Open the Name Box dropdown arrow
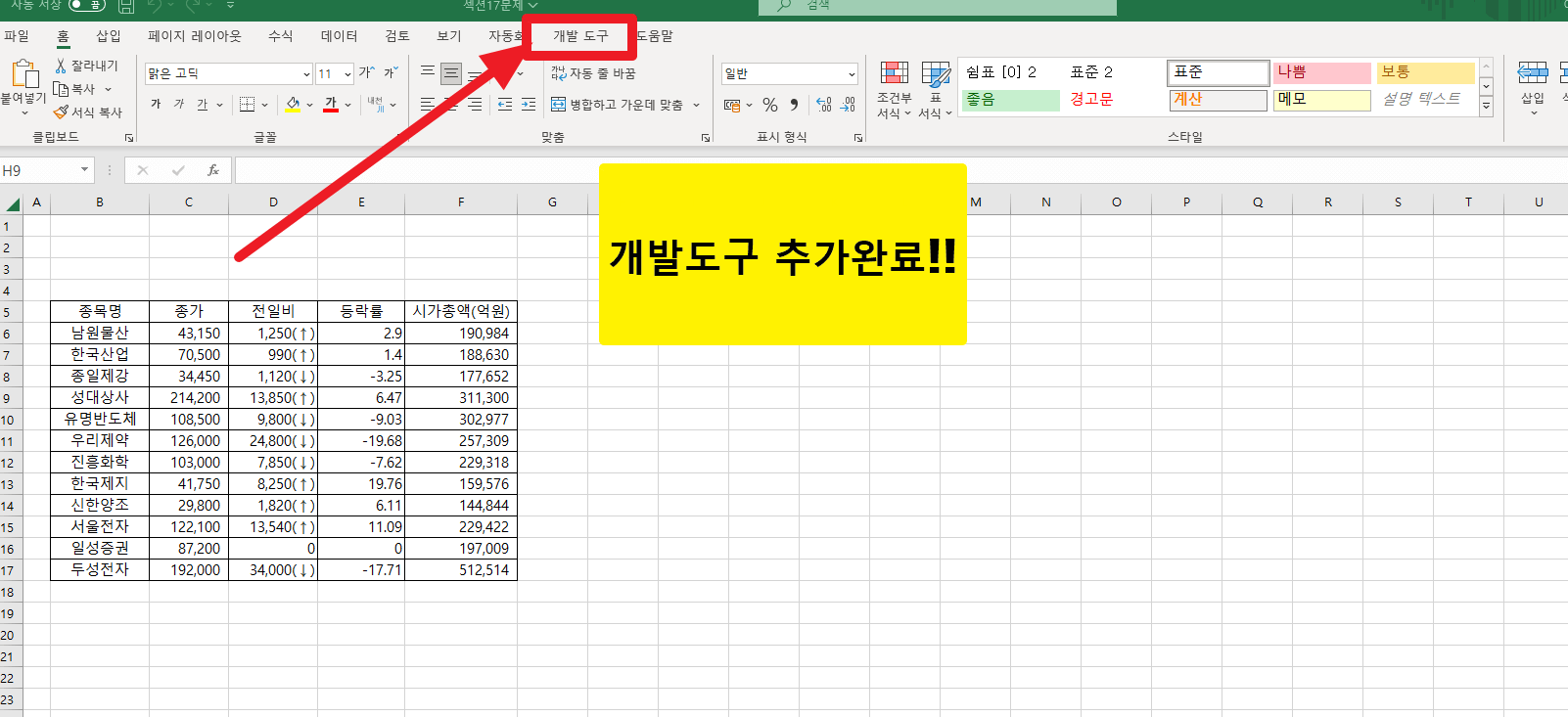 point(84,170)
